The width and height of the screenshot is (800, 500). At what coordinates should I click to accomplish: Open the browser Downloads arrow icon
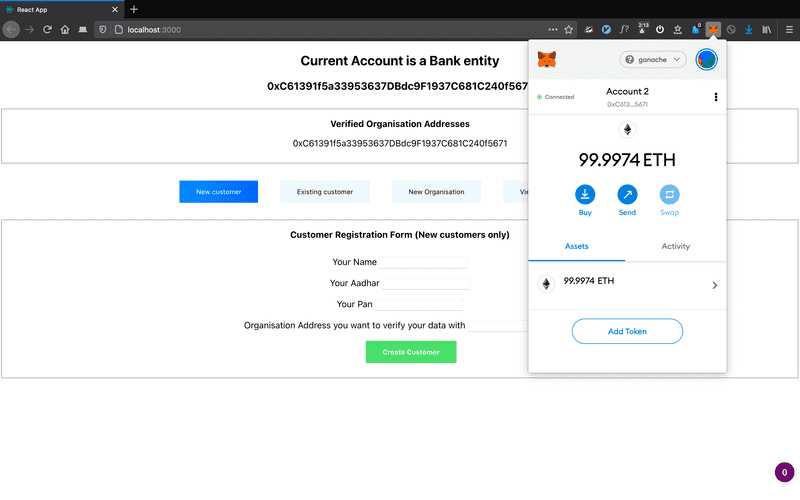(x=748, y=30)
